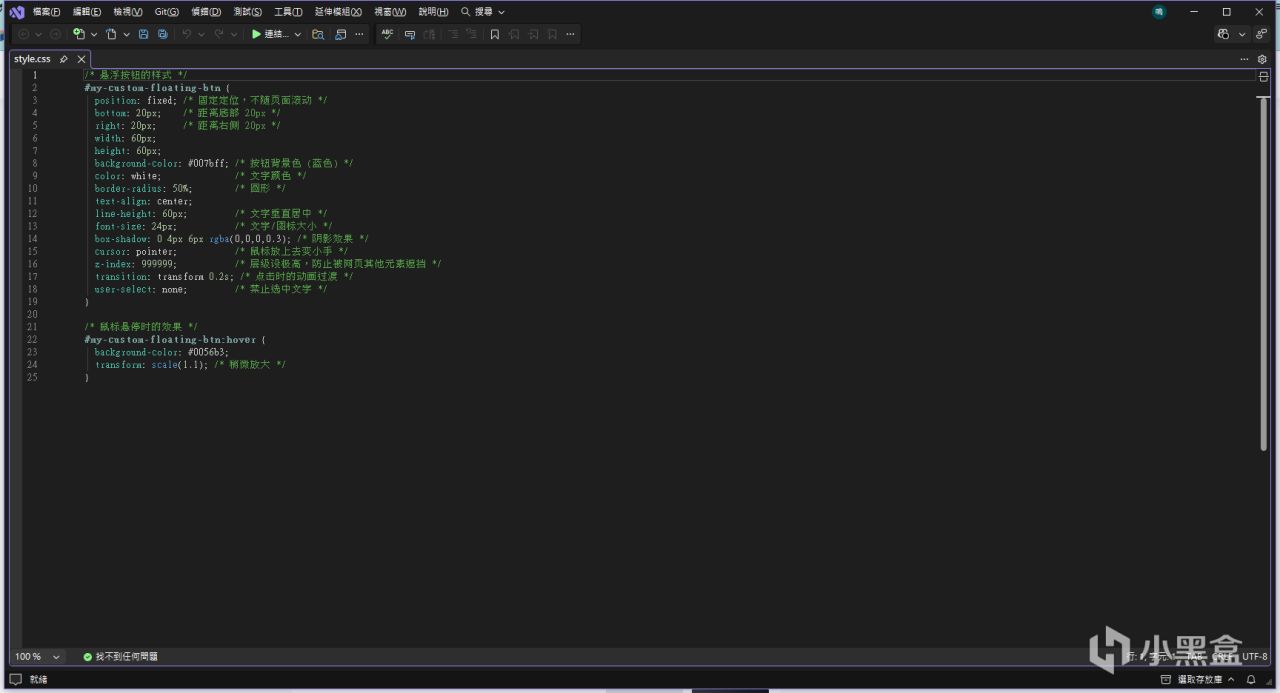The width and height of the screenshot is (1280, 693).
Task: Close the style.css tab
Action: pyautogui.click(x=81, y=59)
